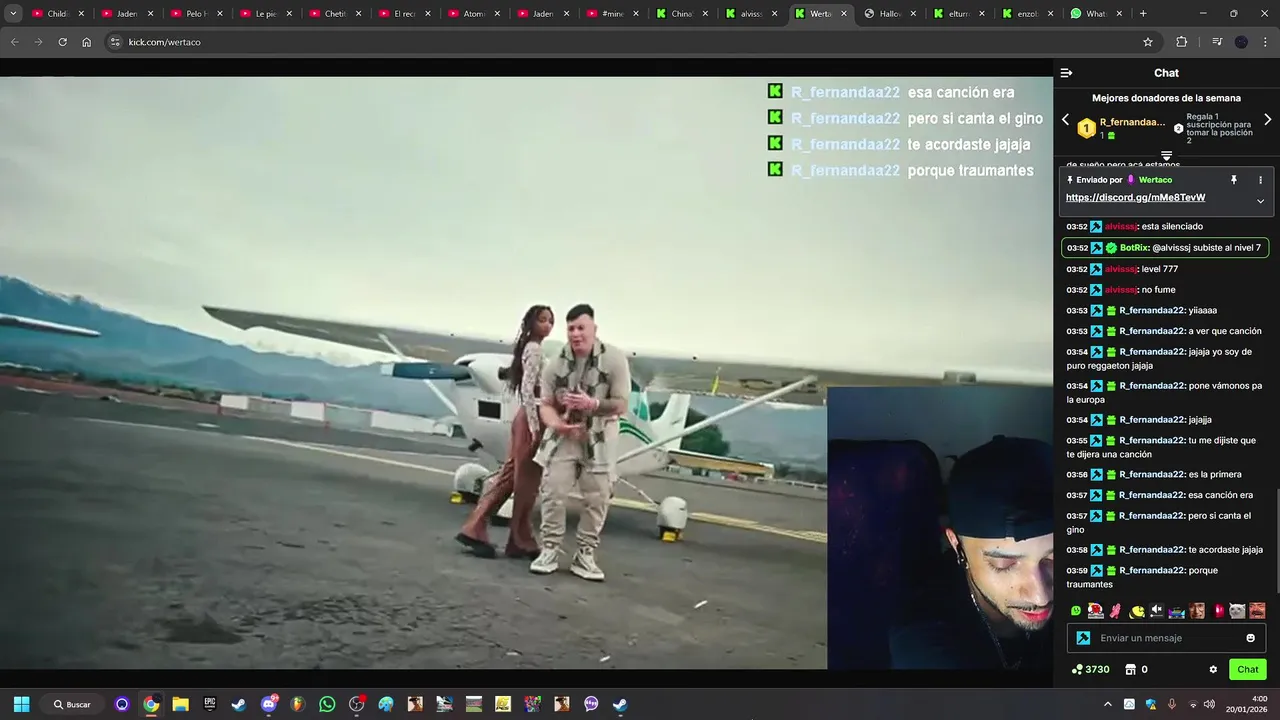Open Epic Games from taskbar
Image resolution: width=1280 pixels, height=720 pixels.
click(210, 704)
